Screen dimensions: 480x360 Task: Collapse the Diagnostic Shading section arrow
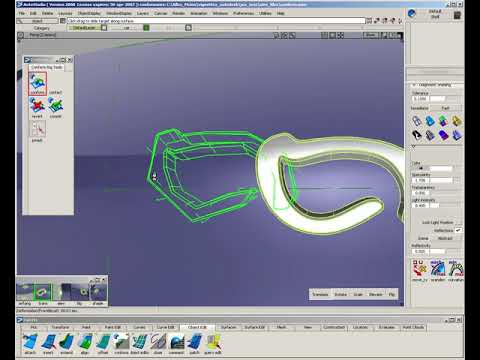[x=414, y=85]
